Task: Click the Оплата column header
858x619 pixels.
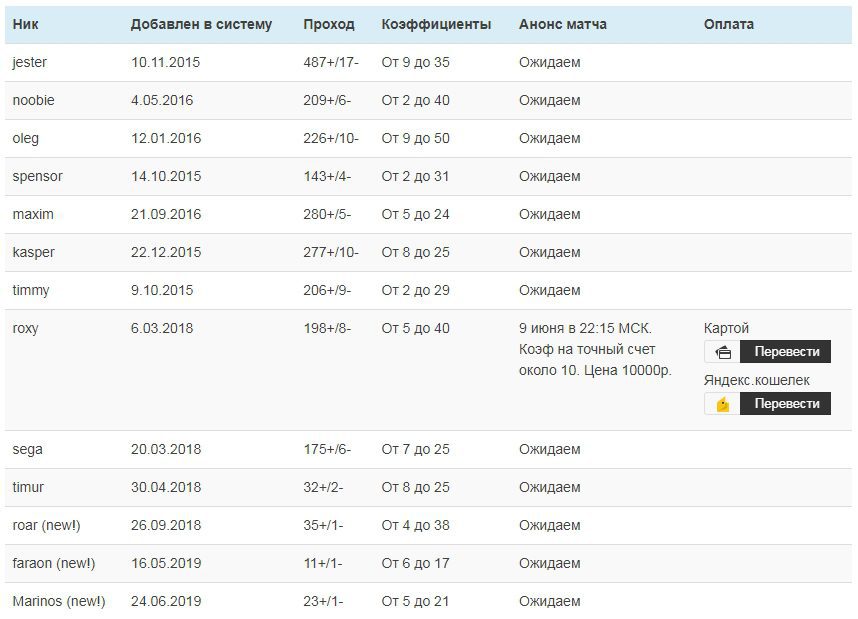Action: (x=729, y=24)
